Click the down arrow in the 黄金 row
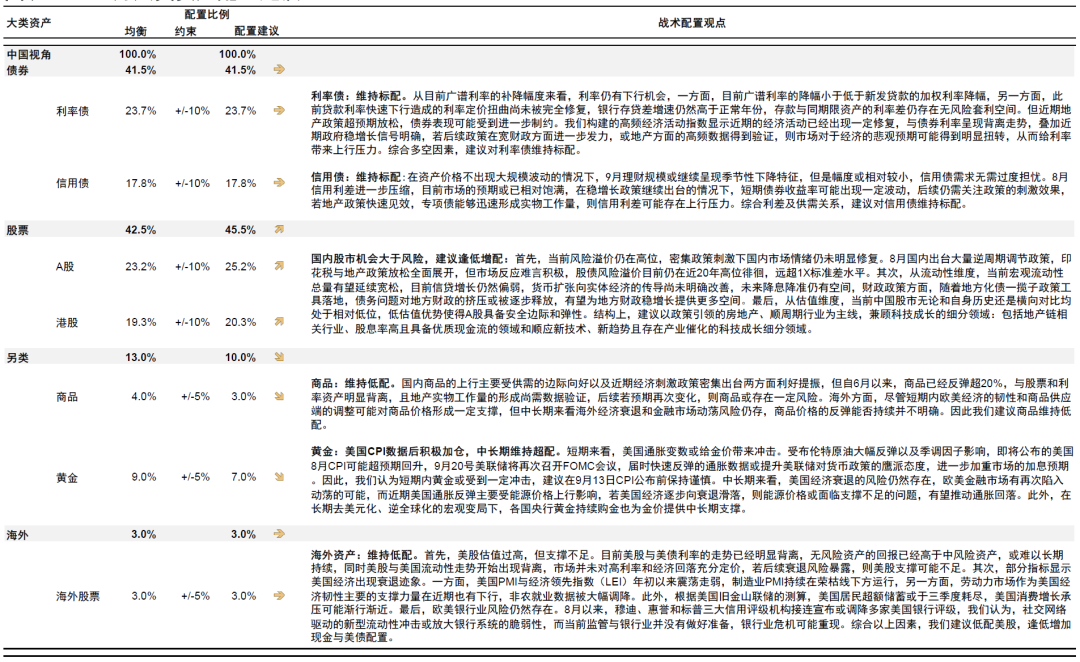Image resolution: width=1080 pixels, height=662 pixels. pos(279,477)
